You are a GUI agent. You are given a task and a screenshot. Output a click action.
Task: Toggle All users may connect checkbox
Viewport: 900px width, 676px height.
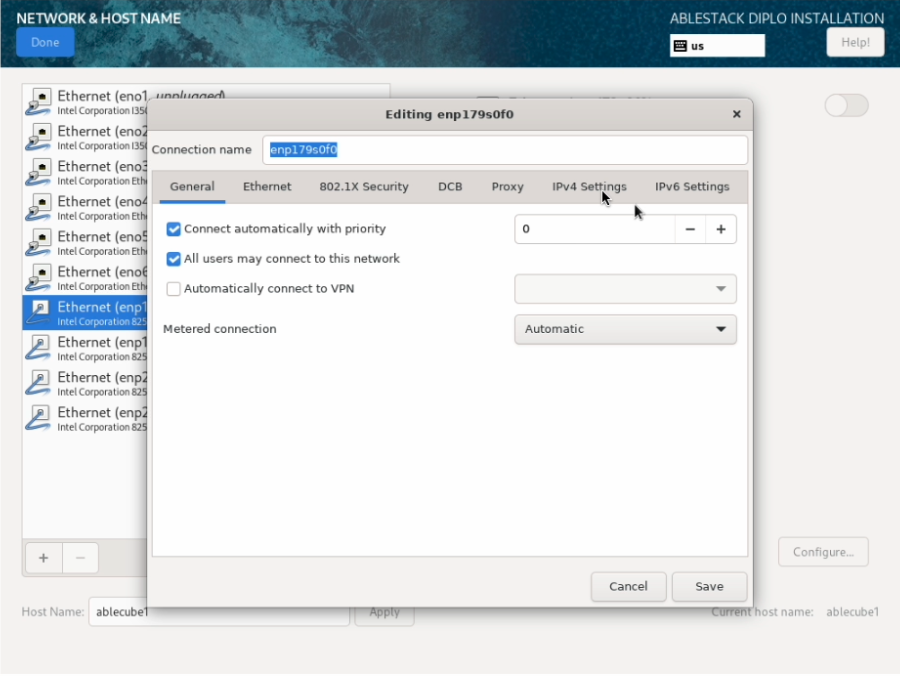click(174, 259)
